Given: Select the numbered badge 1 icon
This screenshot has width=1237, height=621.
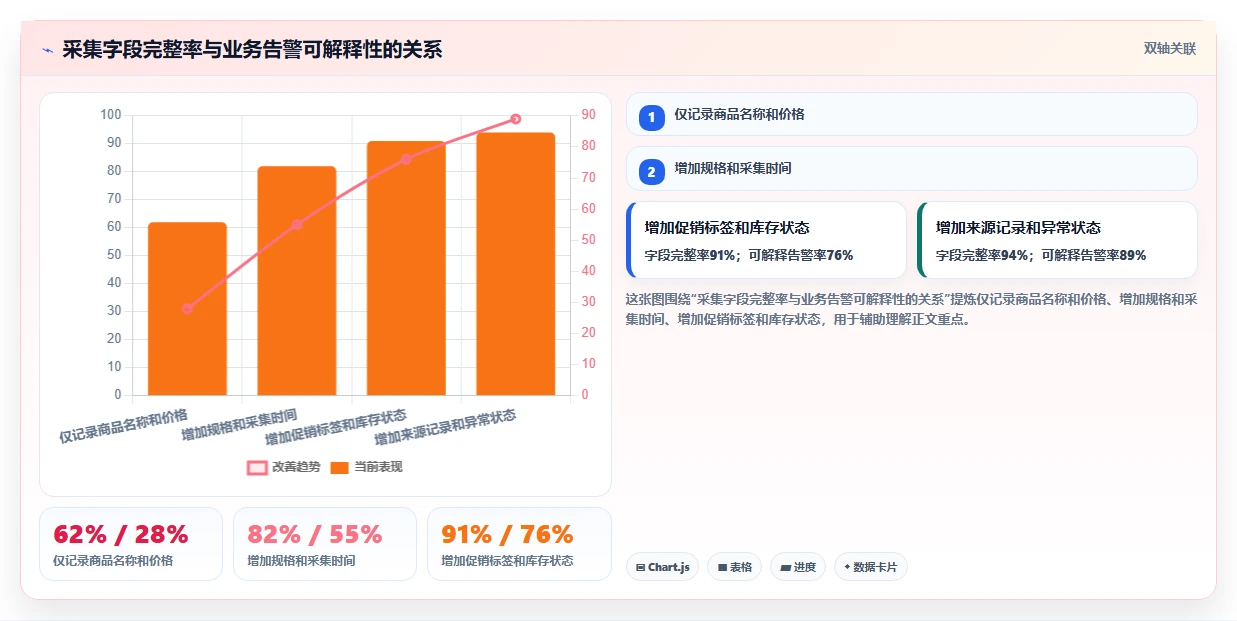Looking at the screenshot, I should click(x=651, y=117).
